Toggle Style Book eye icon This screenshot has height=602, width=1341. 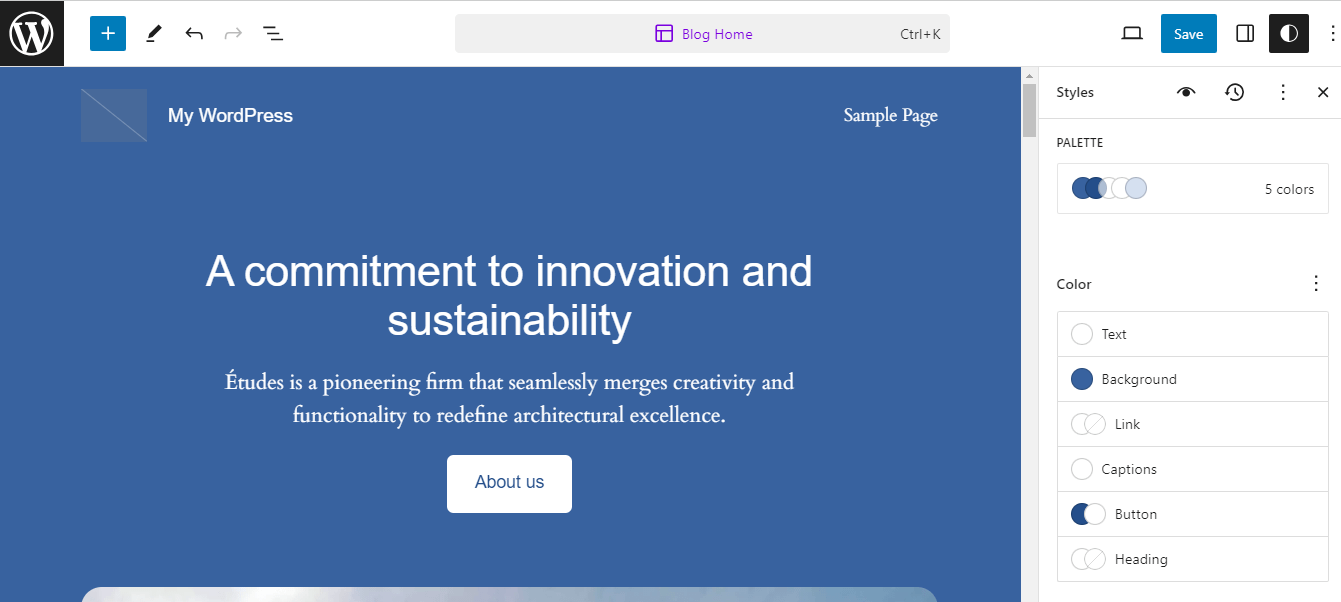click(1186, 92)
